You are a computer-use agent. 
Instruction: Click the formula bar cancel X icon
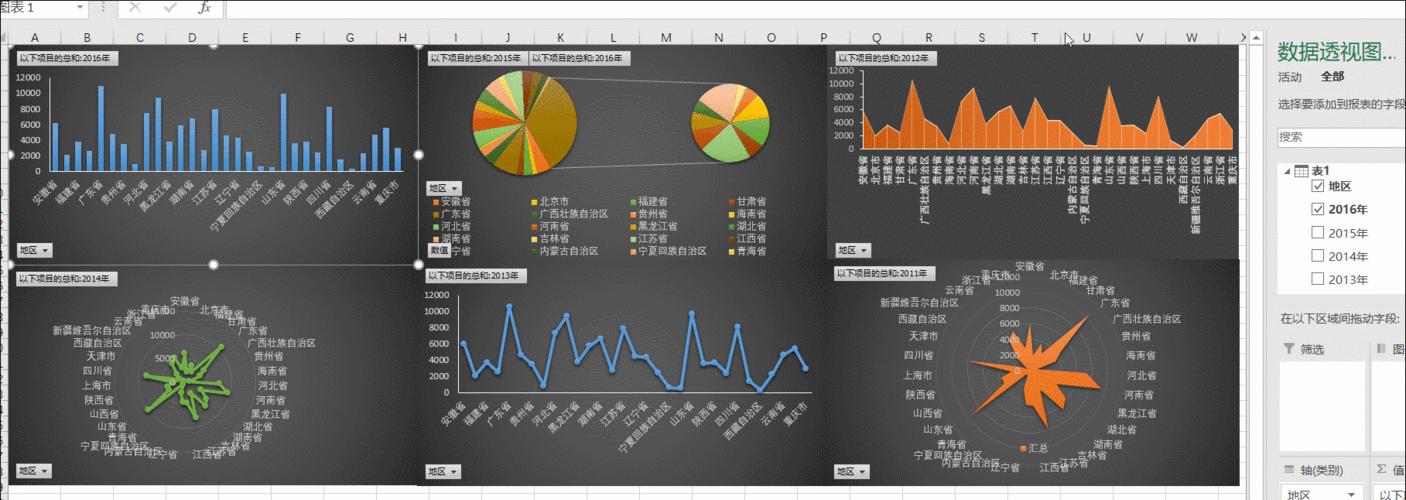(x=135, y=8)
